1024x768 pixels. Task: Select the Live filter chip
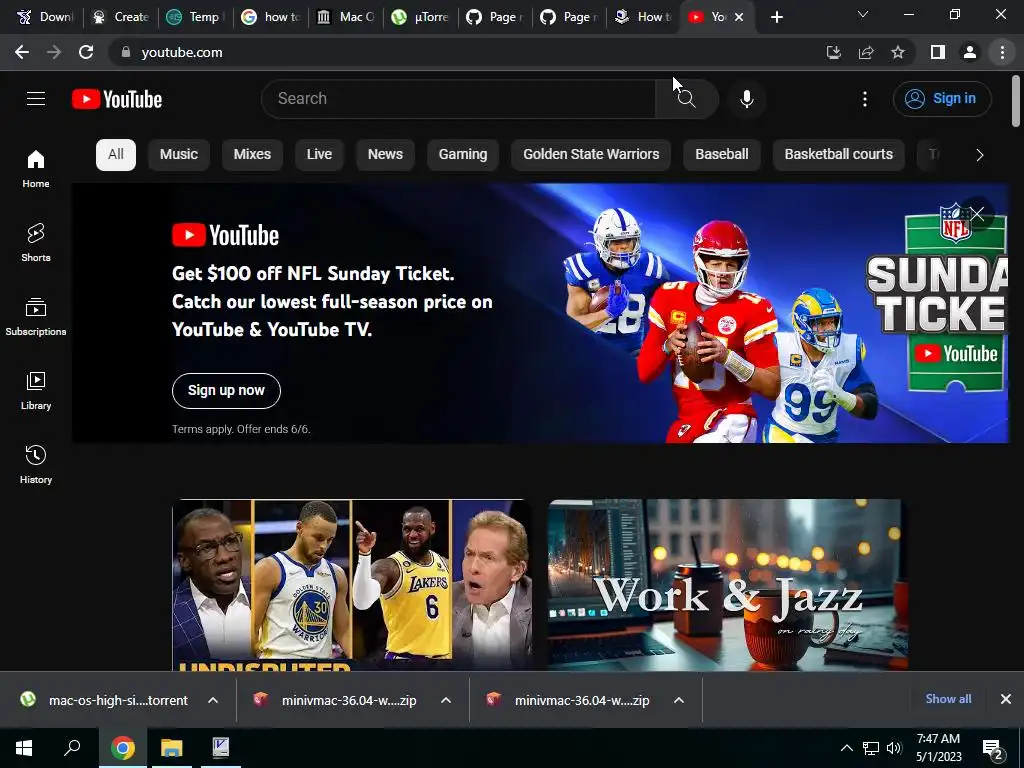pos(319,155)
